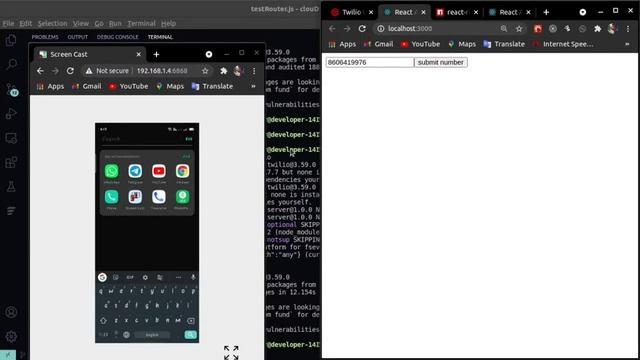This screenshot has height=360, width=640.
Task: Open Internet Speed bookmark
Action: pyautogui.click(x=563, y=44)
